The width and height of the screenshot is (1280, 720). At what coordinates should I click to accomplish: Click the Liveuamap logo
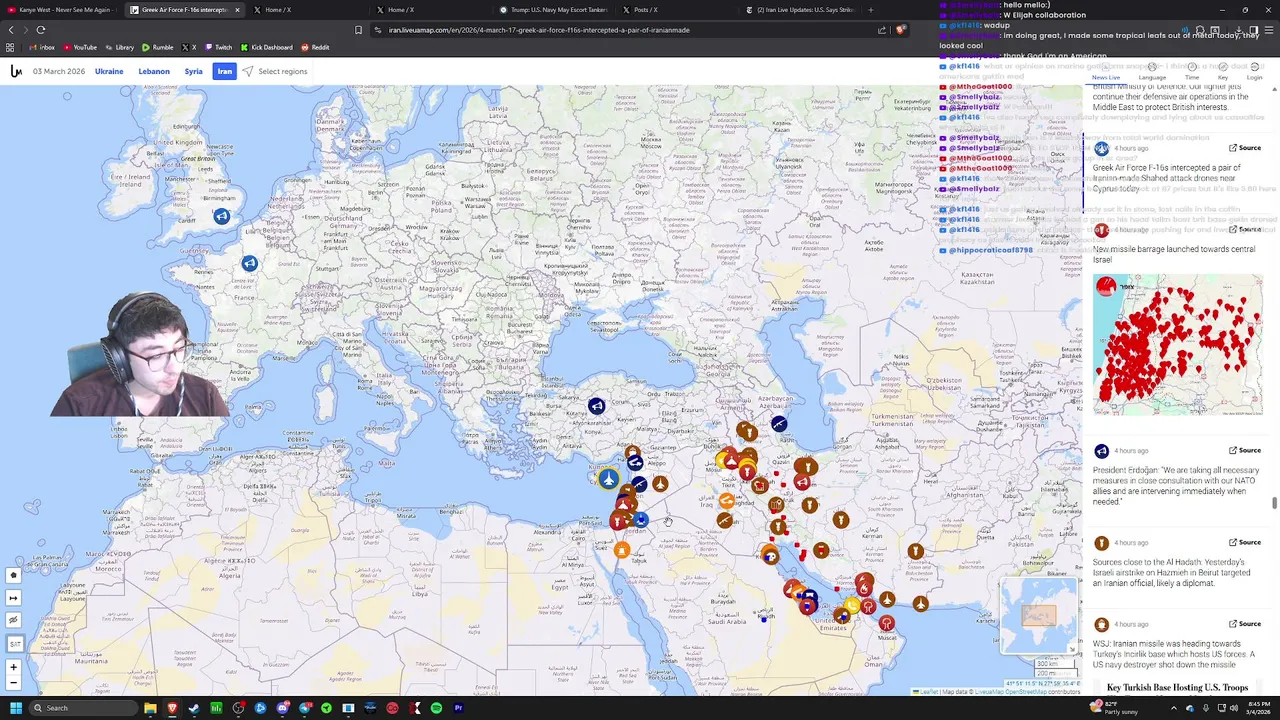coord(16,71)
